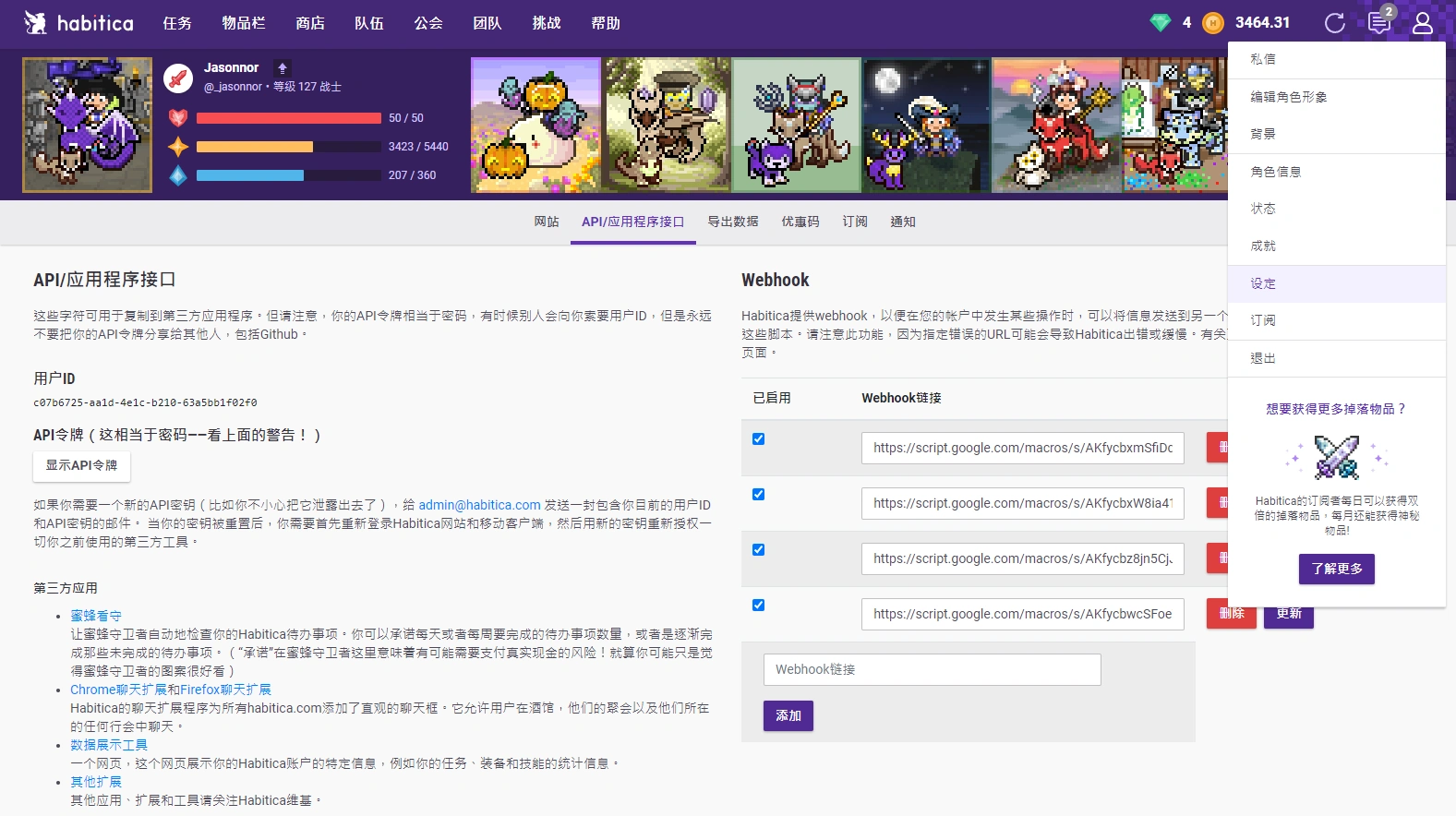This screenshot has height=816, width=1456.
Task: Open the 物品栏 menu
Action: click(244, 23)
